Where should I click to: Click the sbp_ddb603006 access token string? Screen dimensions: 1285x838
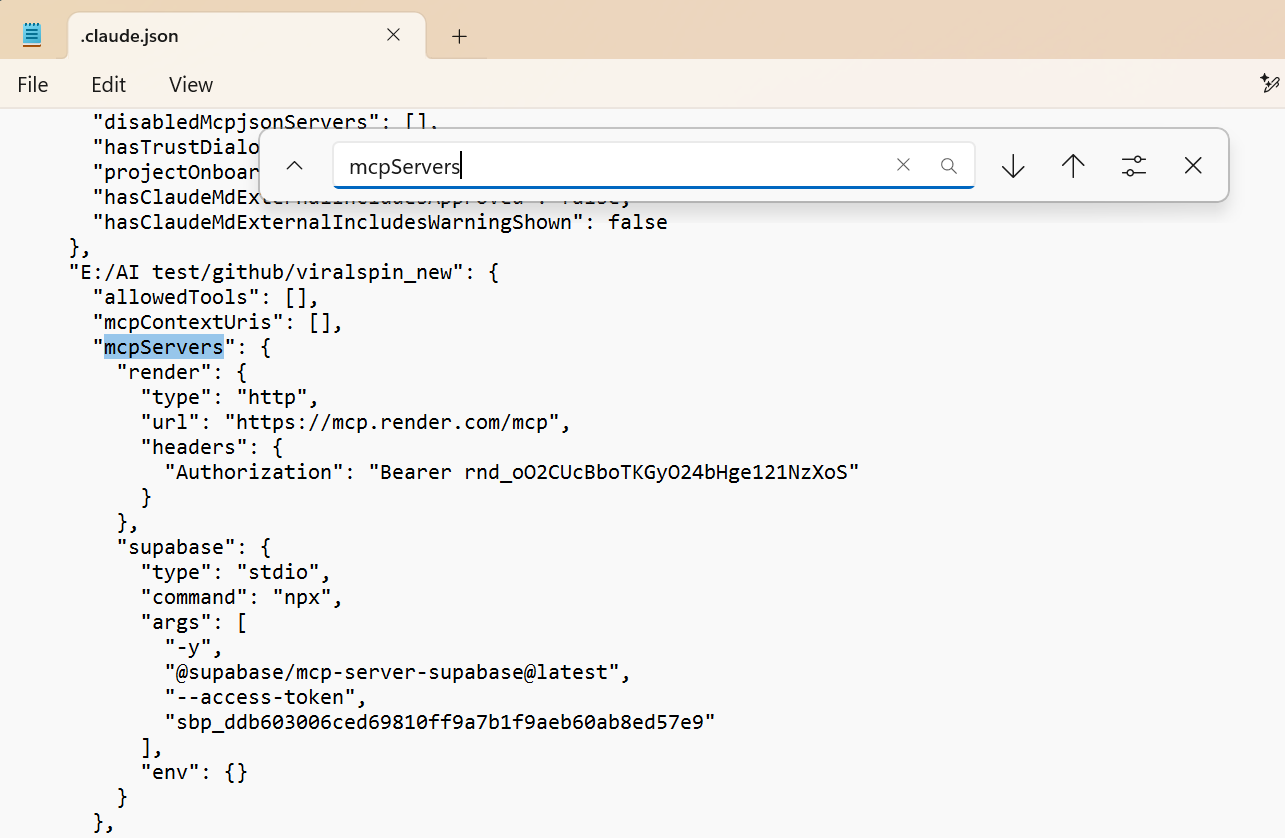(440, 722)
